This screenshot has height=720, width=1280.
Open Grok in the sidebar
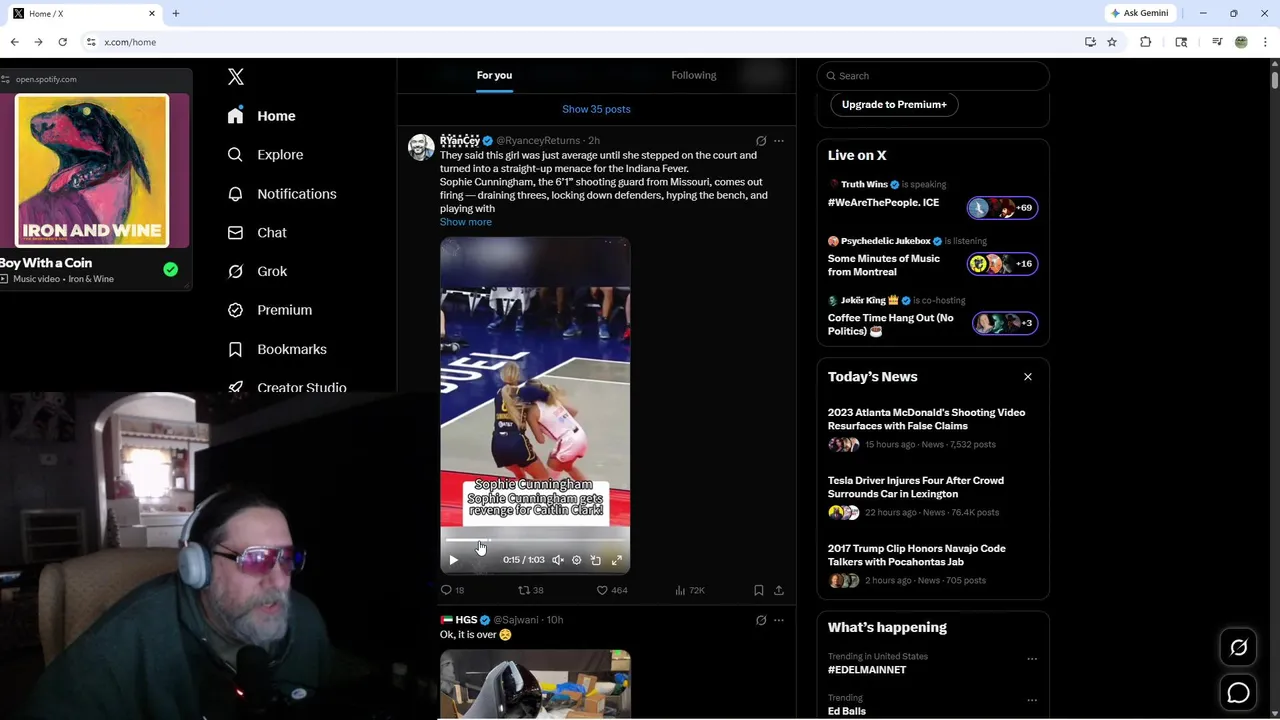[x=257, y=272]
